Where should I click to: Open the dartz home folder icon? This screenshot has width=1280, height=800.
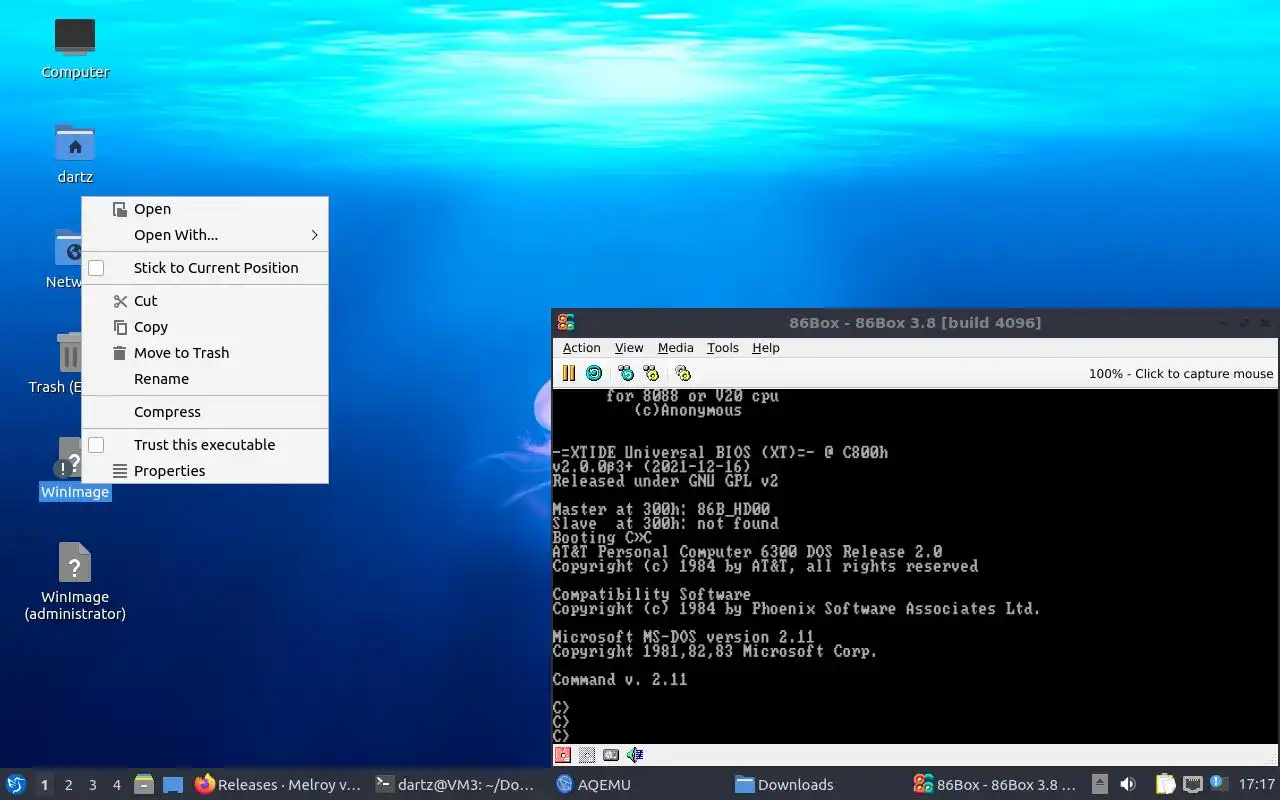click(x=75, y=153)
